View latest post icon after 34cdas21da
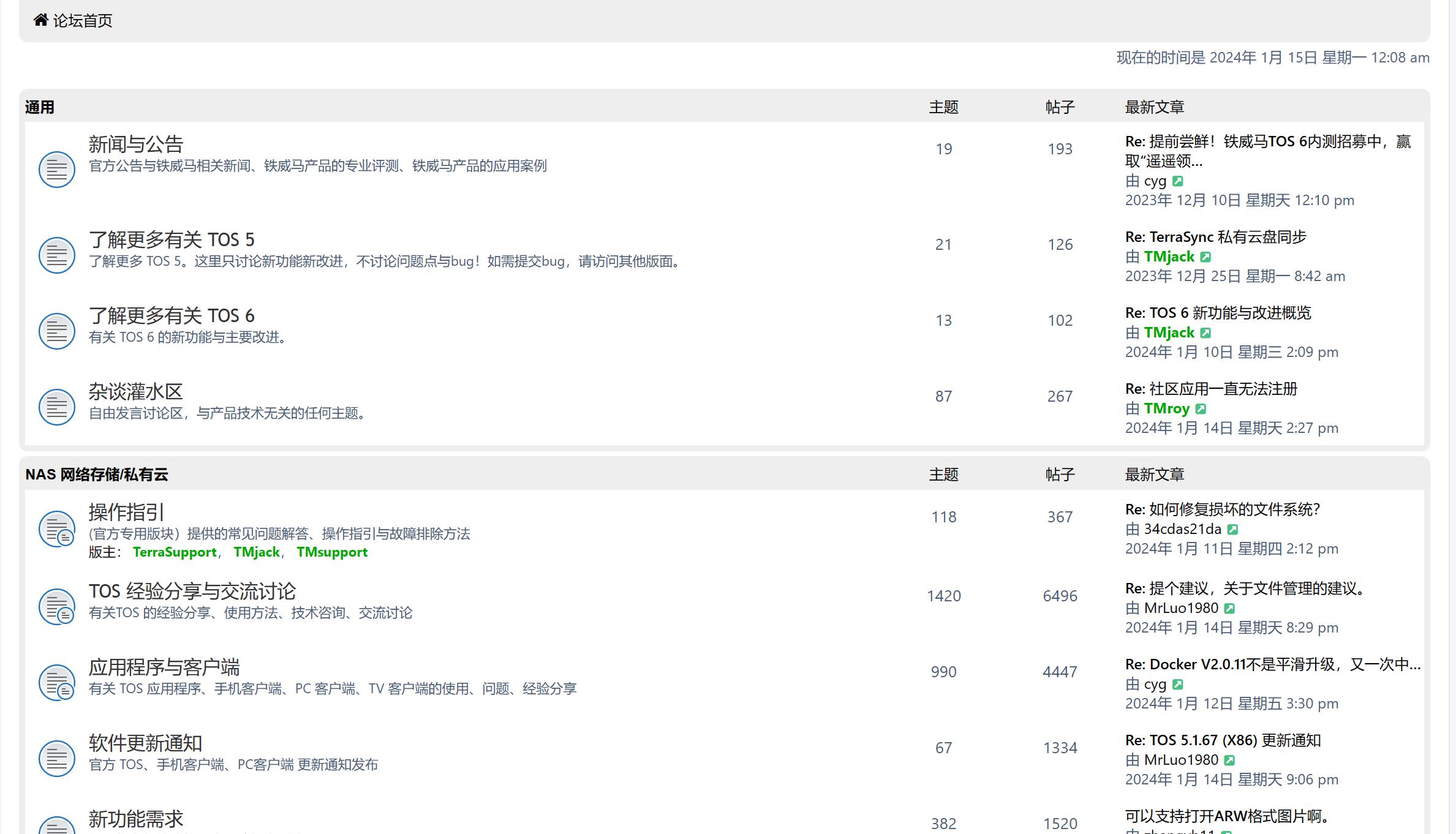The width and height of the screenshot is (1456, 834). (x=1232, y=530)
